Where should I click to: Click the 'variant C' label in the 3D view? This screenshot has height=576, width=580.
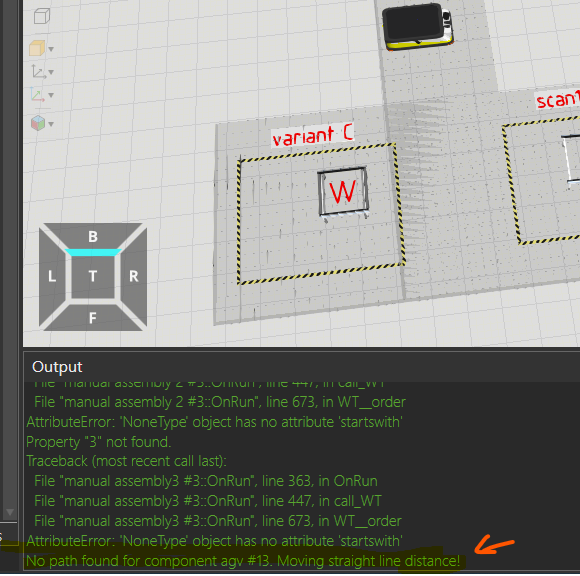click(313, 135)
